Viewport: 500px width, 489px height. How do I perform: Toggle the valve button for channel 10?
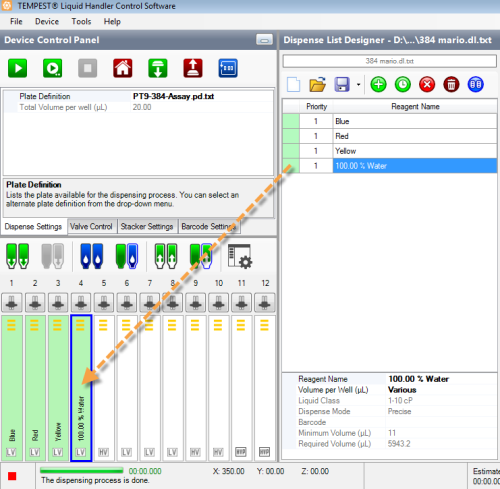(219, 303)
